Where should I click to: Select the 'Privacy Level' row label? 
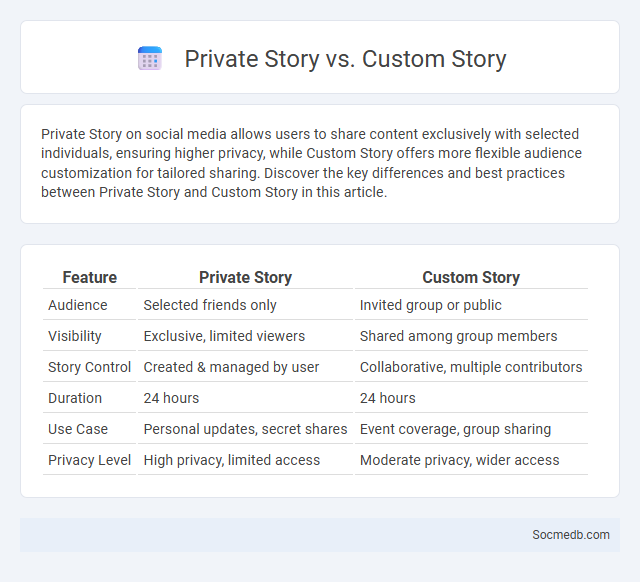89,460
